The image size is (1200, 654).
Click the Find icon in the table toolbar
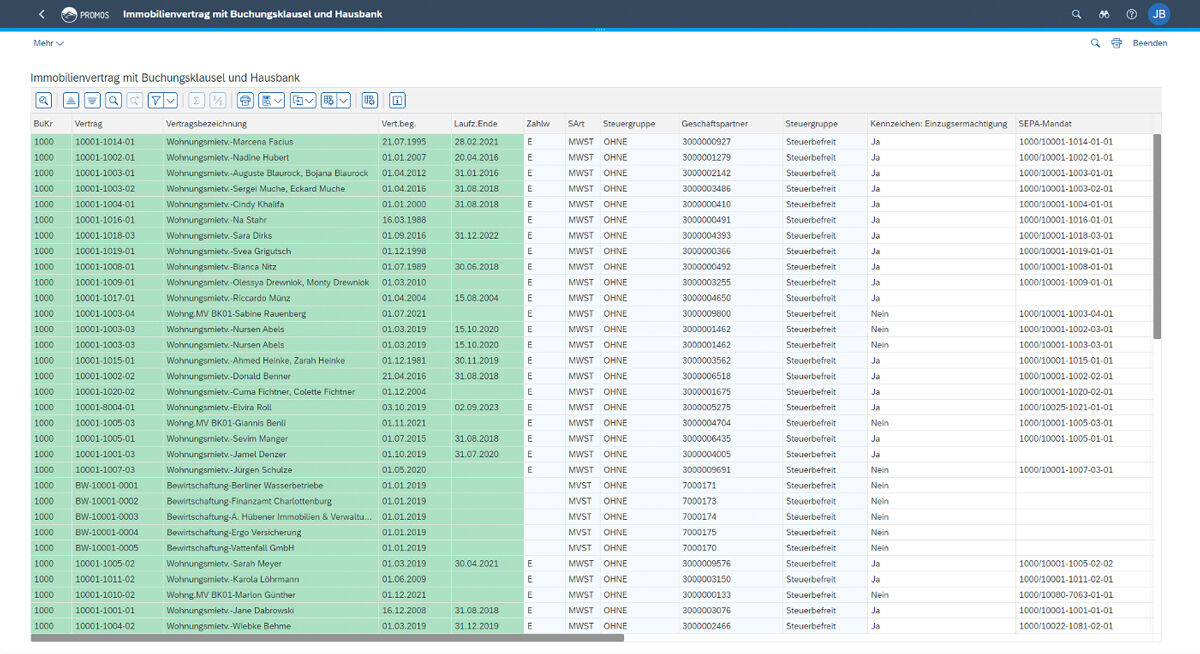(x=114, y=100)
